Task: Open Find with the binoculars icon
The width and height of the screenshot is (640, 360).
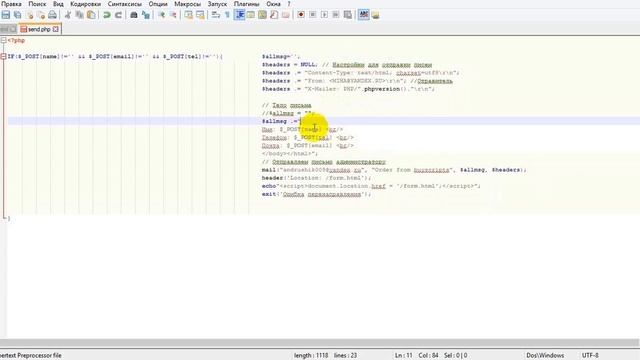Action: click(133, 15)
